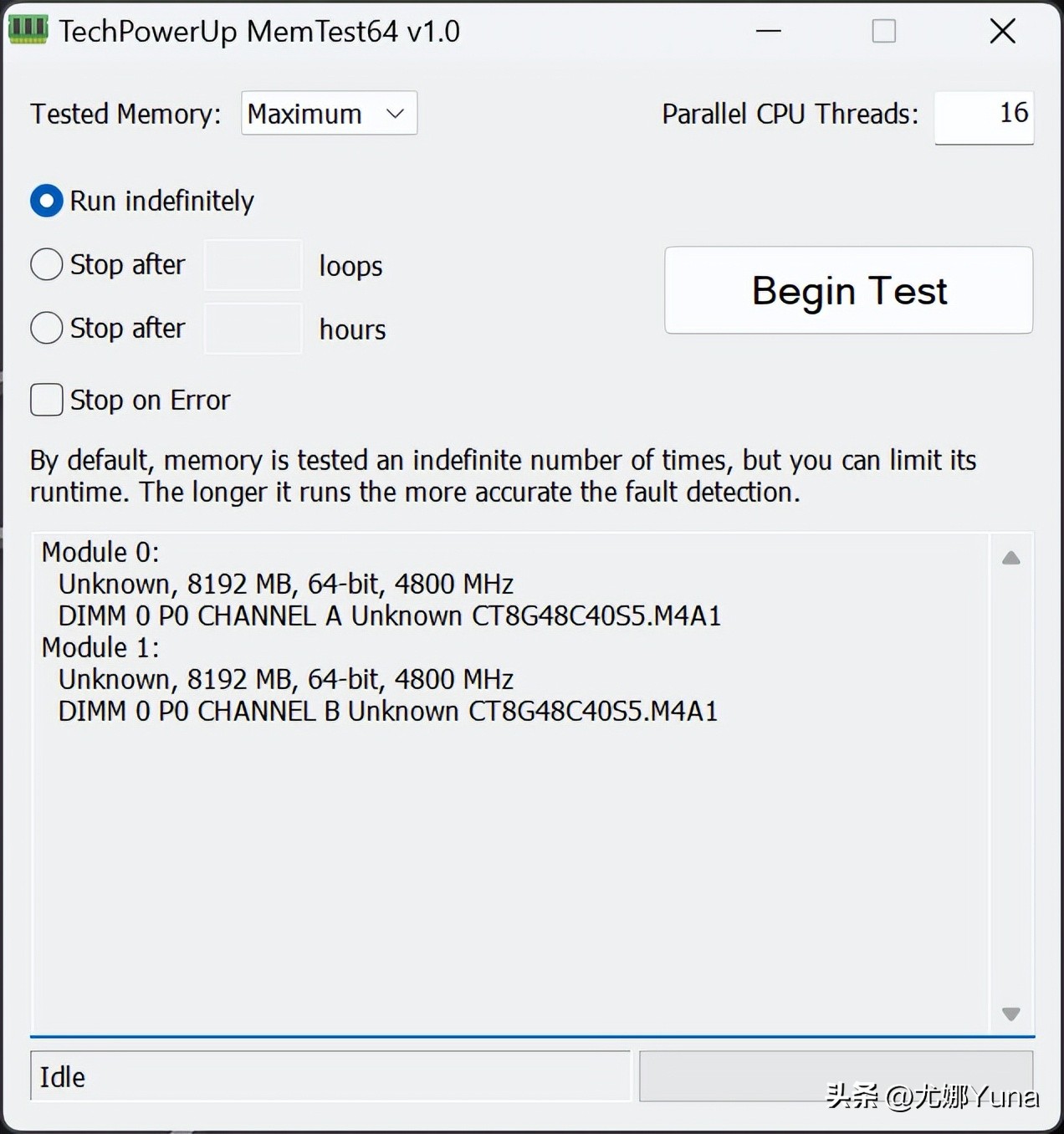The height and width of the screenshot is (1134, 1064).
Task: Click Module 0 8192 MB specs line
Action: click(285, 584)
